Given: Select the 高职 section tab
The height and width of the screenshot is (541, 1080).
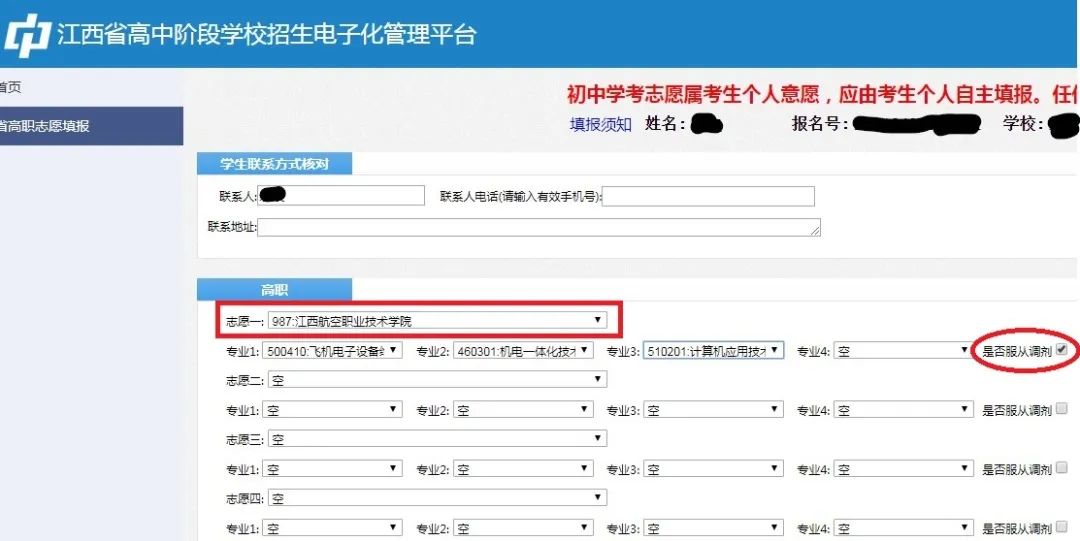Looking at the screenshot, I should (274, 290).
